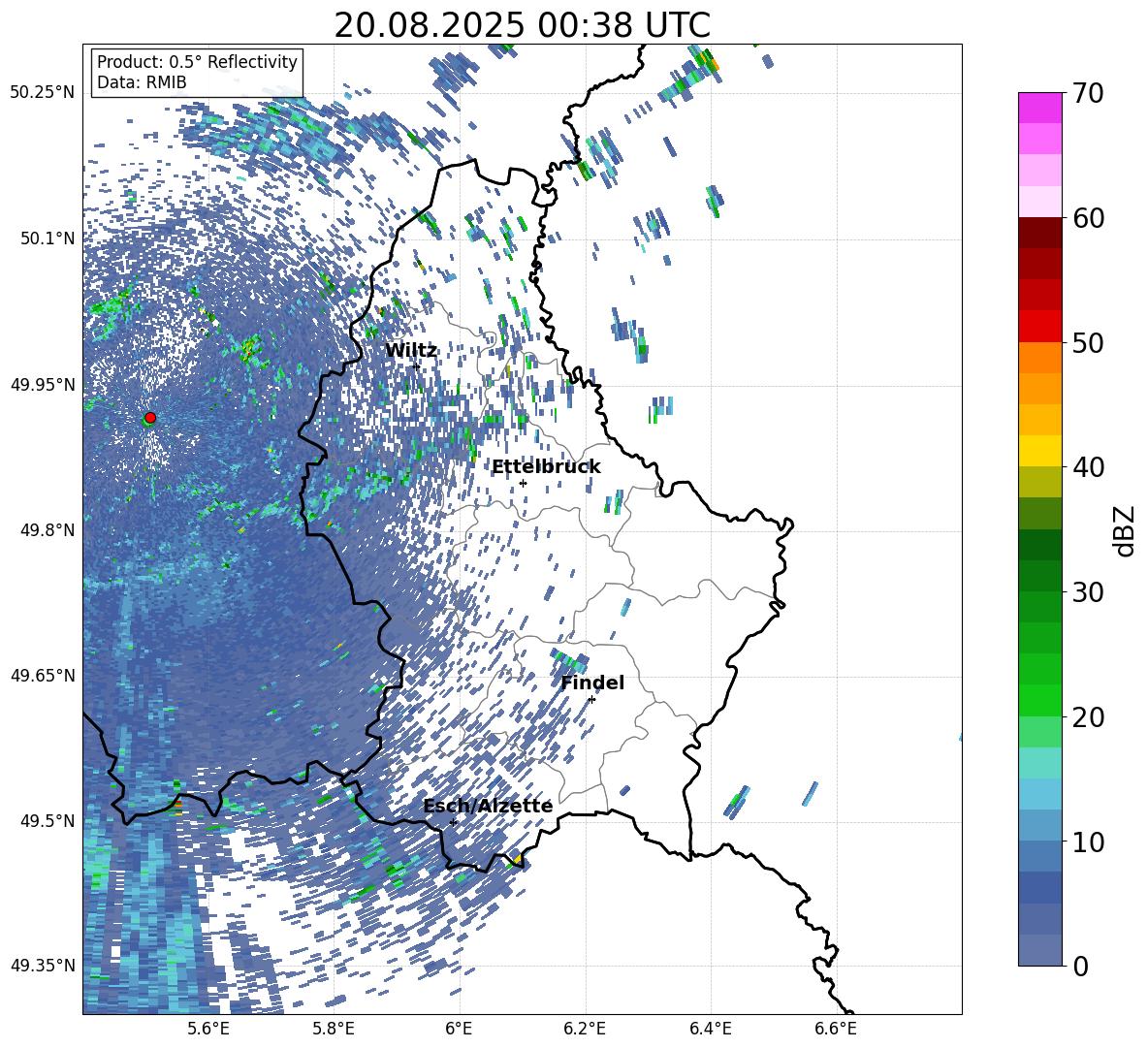The width and height of the screenshot is (1148, 1048).
Task: Click the colorbar tick label 10
Action: [1089, 841]
